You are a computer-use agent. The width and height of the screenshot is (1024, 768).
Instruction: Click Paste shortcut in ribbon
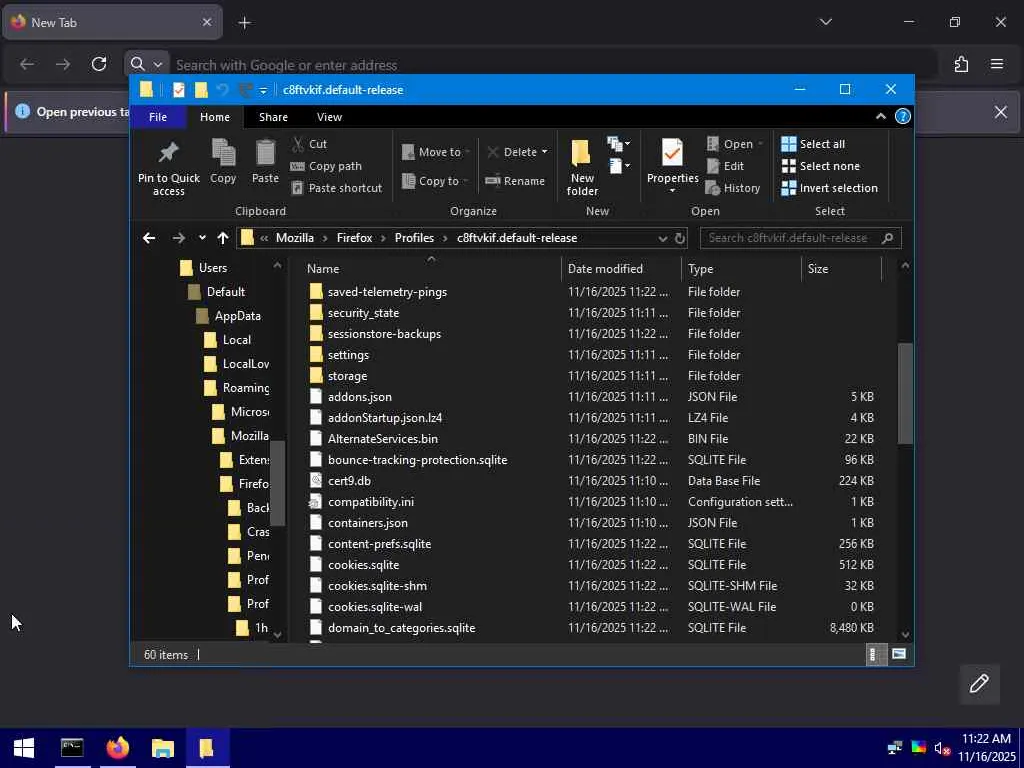click(x=336, y=188)
